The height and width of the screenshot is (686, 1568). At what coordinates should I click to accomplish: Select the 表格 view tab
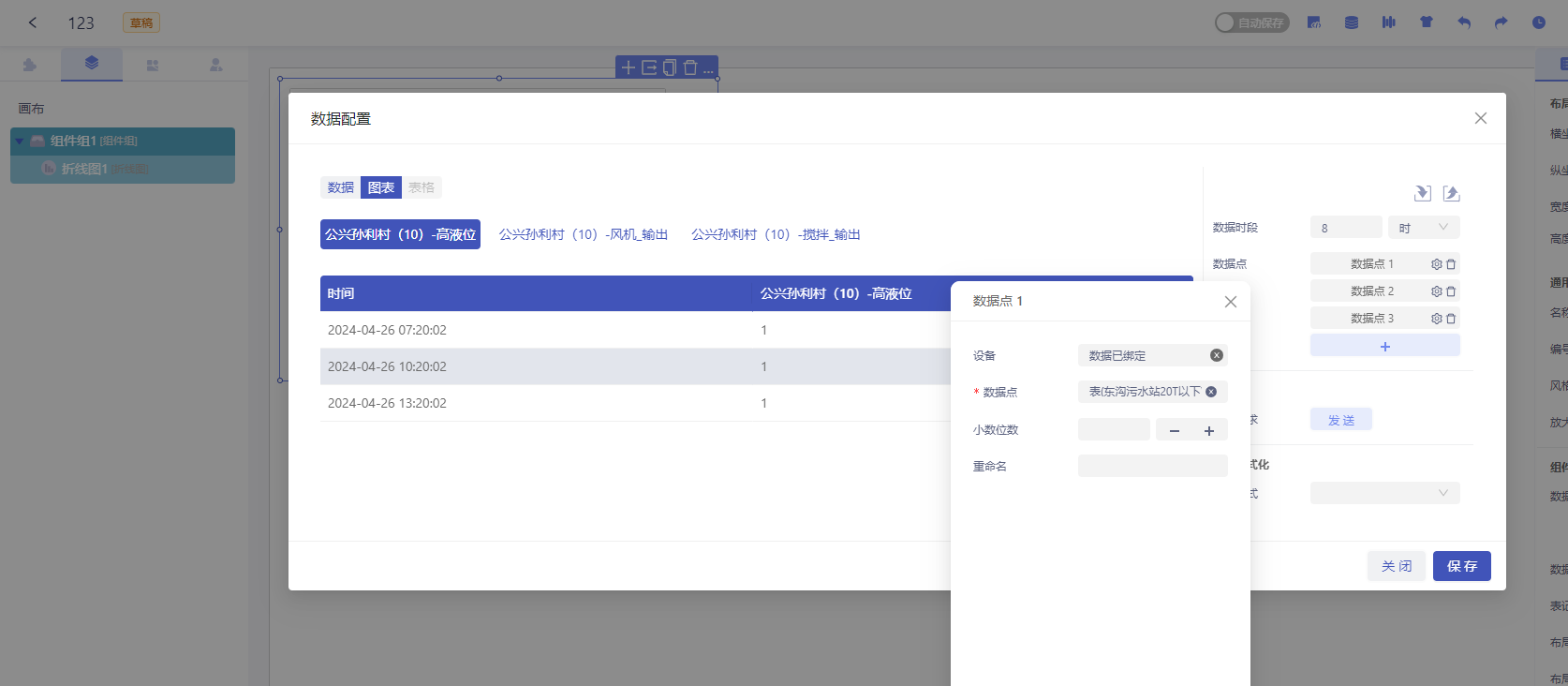(422, 187)
